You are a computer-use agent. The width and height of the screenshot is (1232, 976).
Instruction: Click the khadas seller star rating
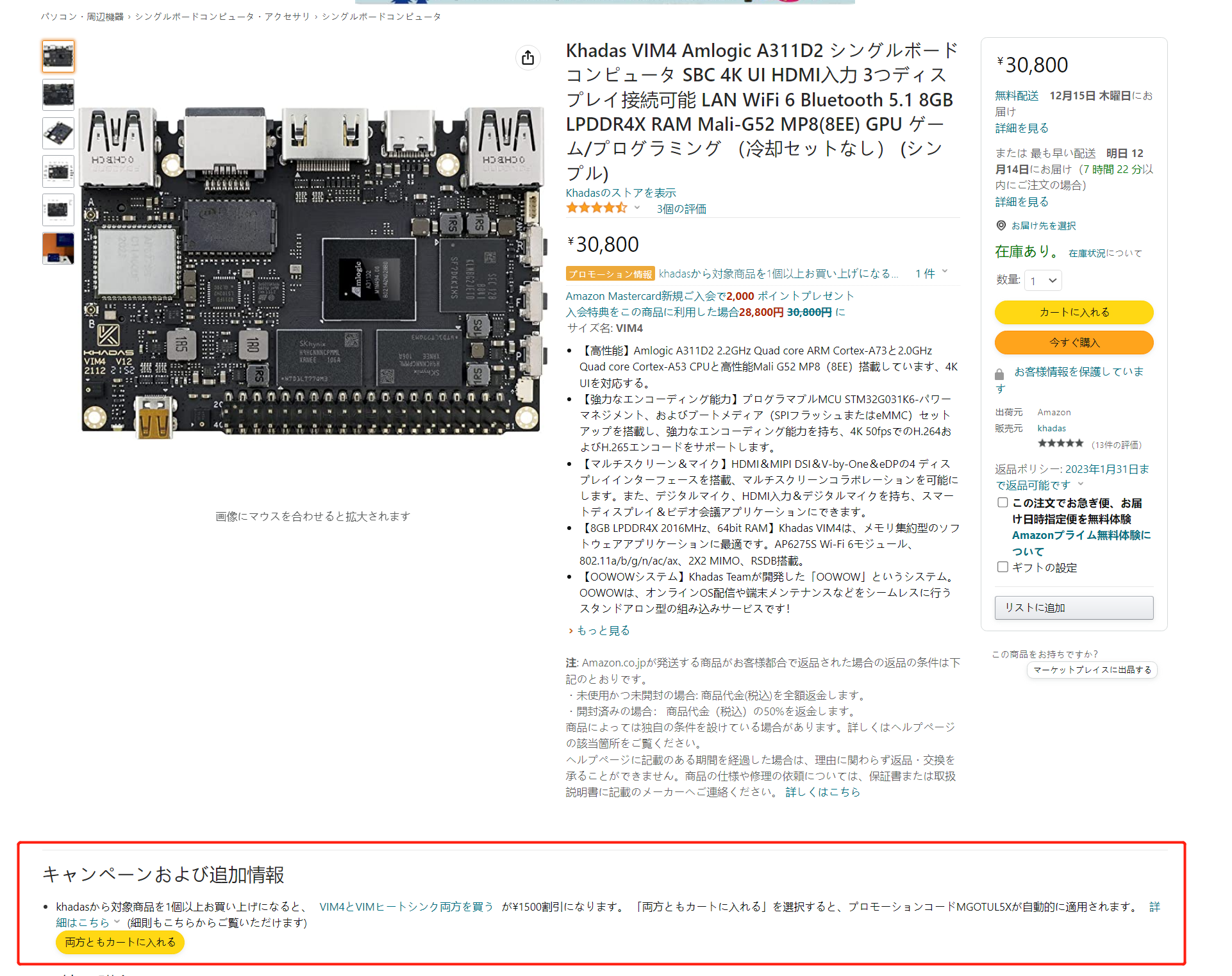click(1061, 443)
